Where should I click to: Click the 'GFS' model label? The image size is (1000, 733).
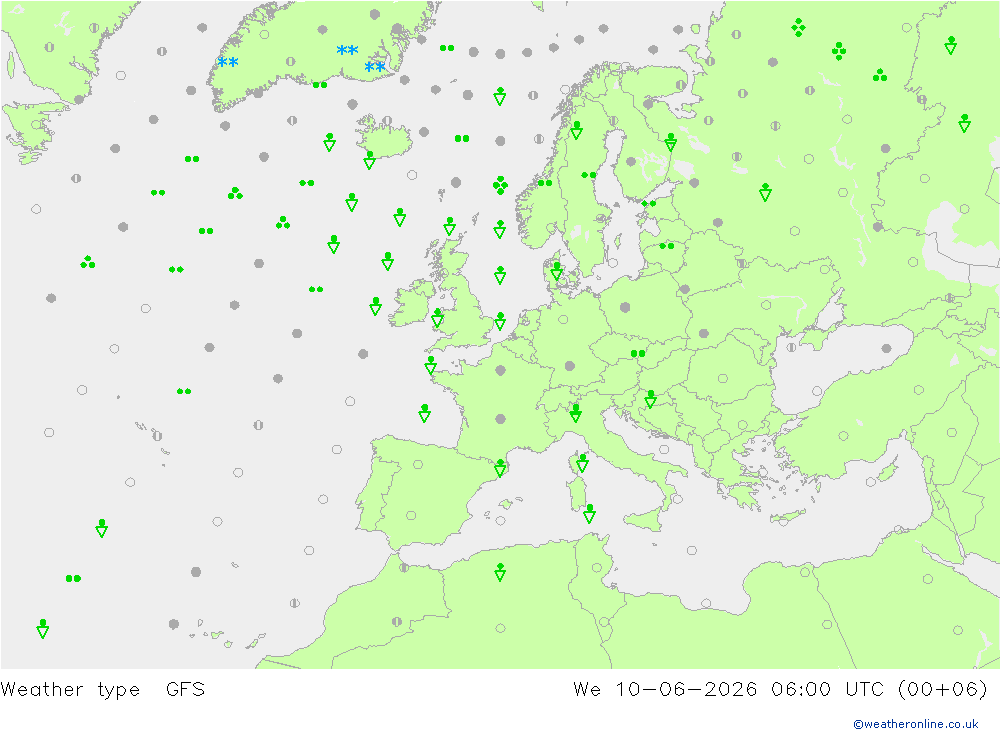[185, 689]
